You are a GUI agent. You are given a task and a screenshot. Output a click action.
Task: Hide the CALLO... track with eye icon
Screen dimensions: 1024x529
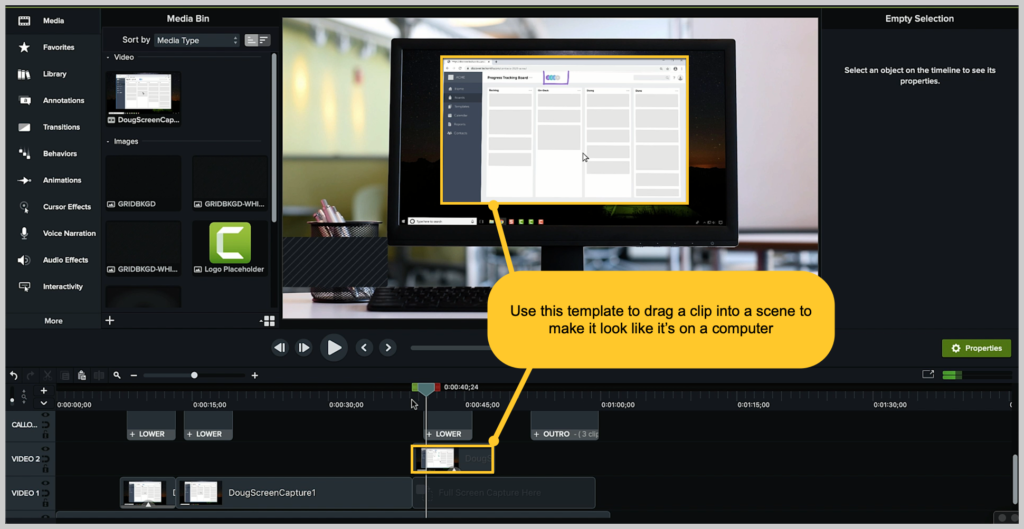(46, 415)
